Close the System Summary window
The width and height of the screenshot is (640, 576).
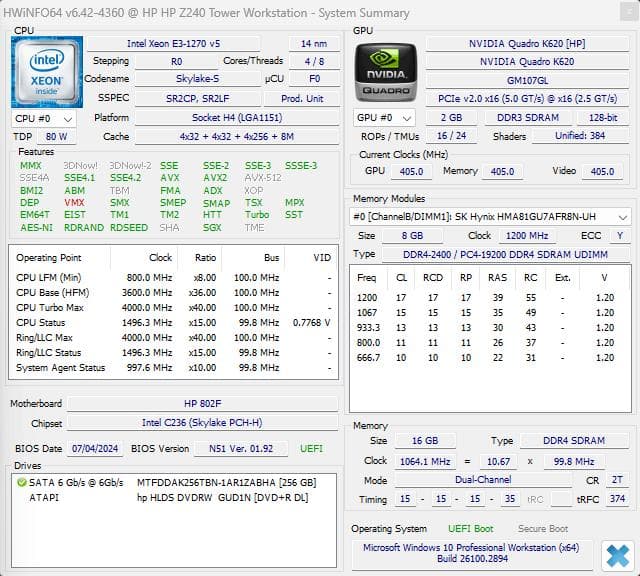[x=629, y=13]
